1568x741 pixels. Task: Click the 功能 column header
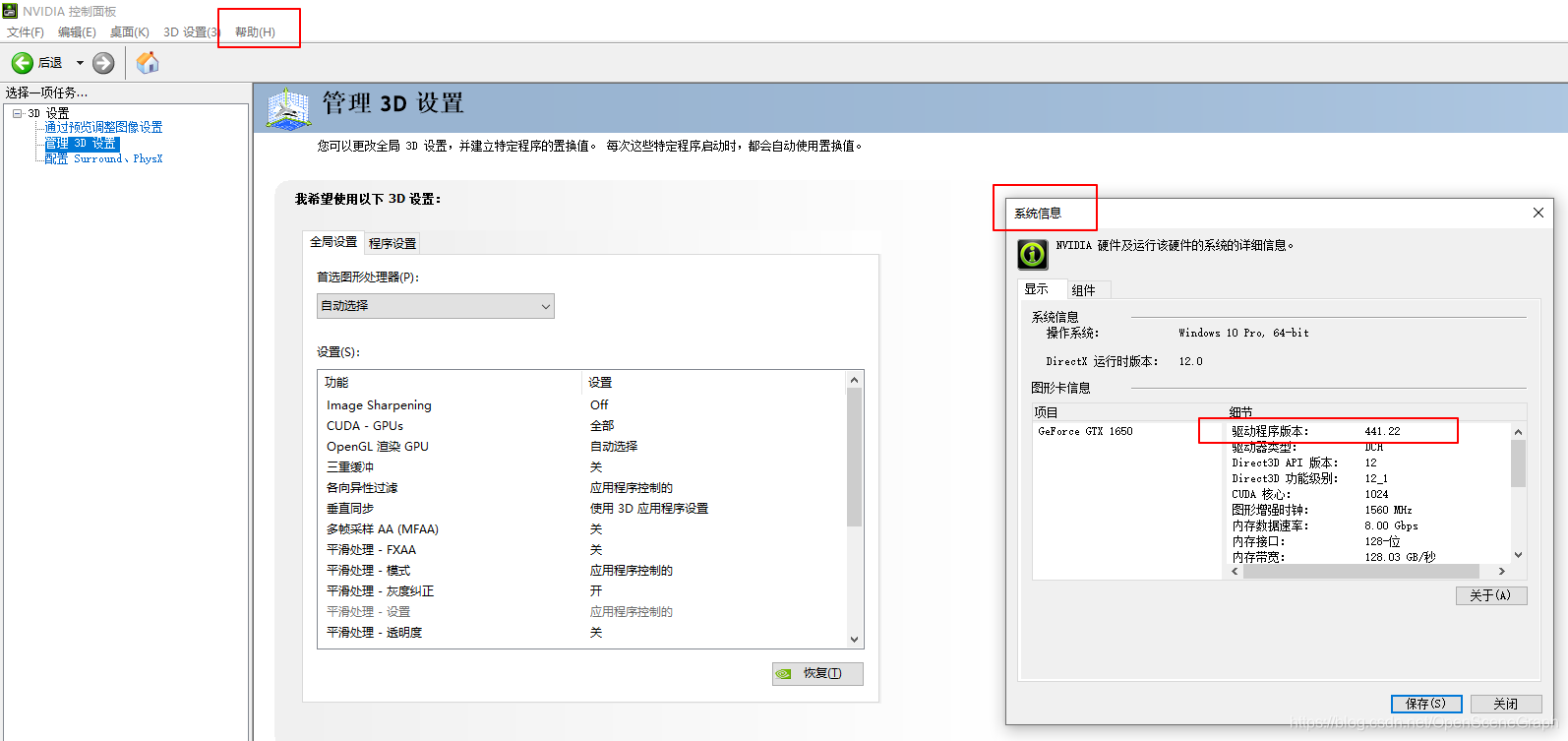point(451,383)
